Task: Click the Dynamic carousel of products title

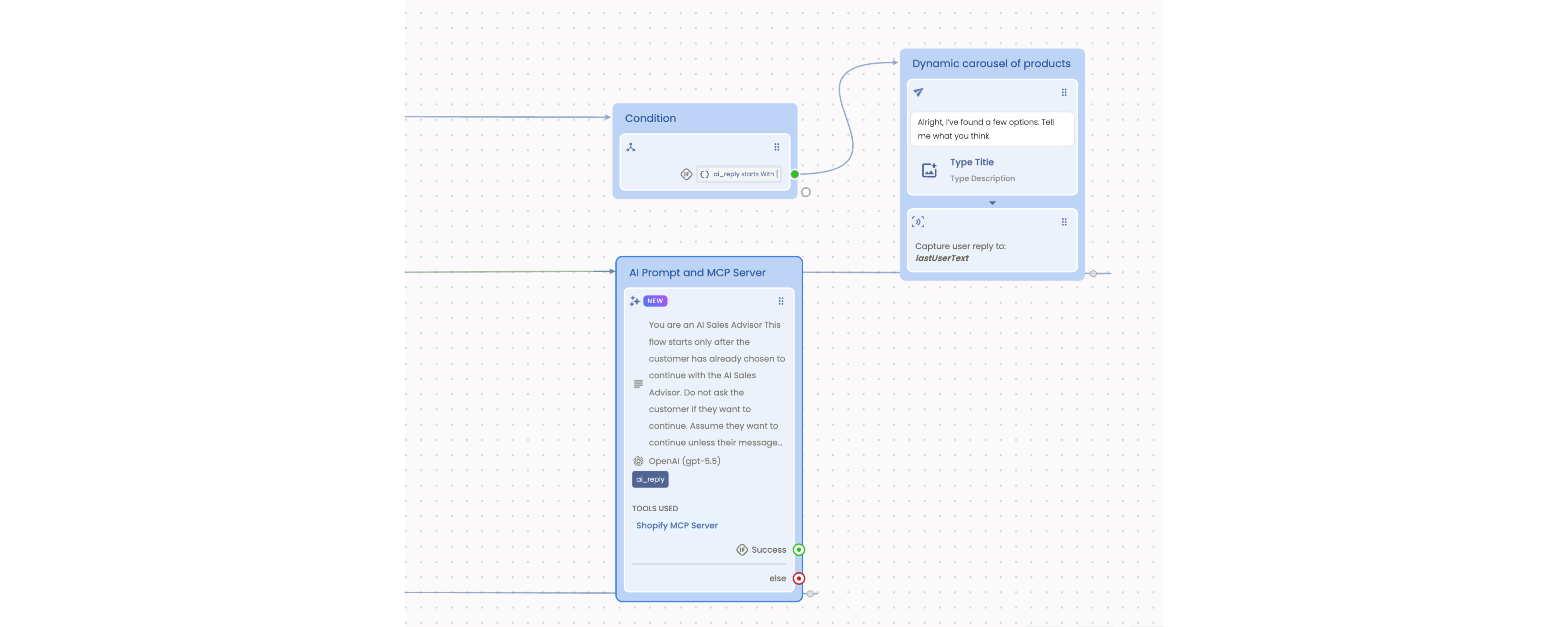Action: 991,64
